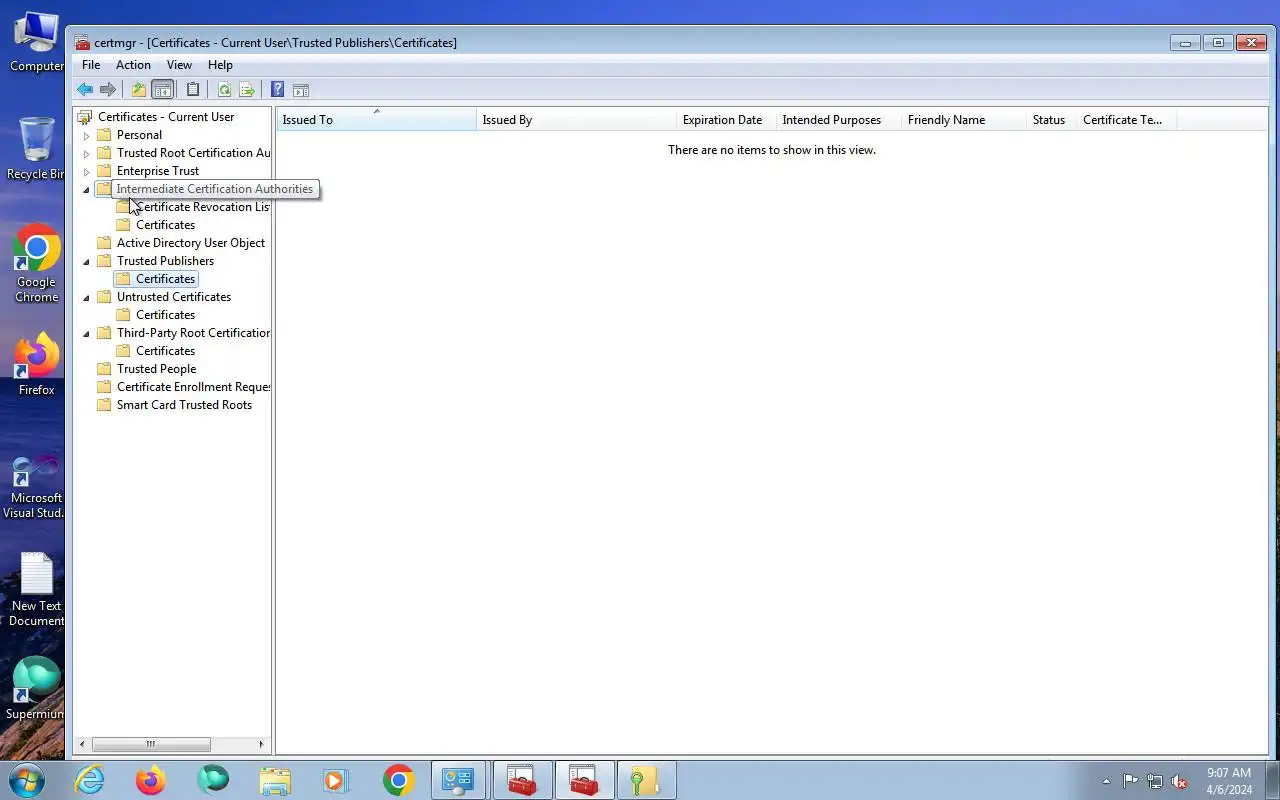The height and width of the screenshot is (800, 1280).
Task: Select Certificates under Untrusted Certificates
Action: coord(165,315)
